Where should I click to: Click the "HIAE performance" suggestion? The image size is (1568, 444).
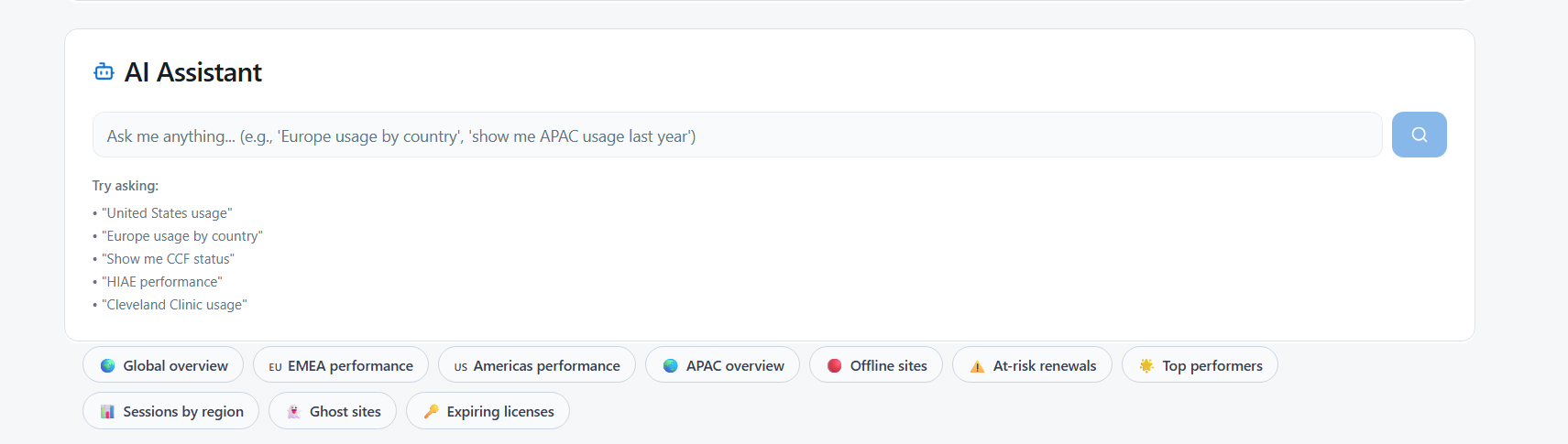tap(162, 281)
